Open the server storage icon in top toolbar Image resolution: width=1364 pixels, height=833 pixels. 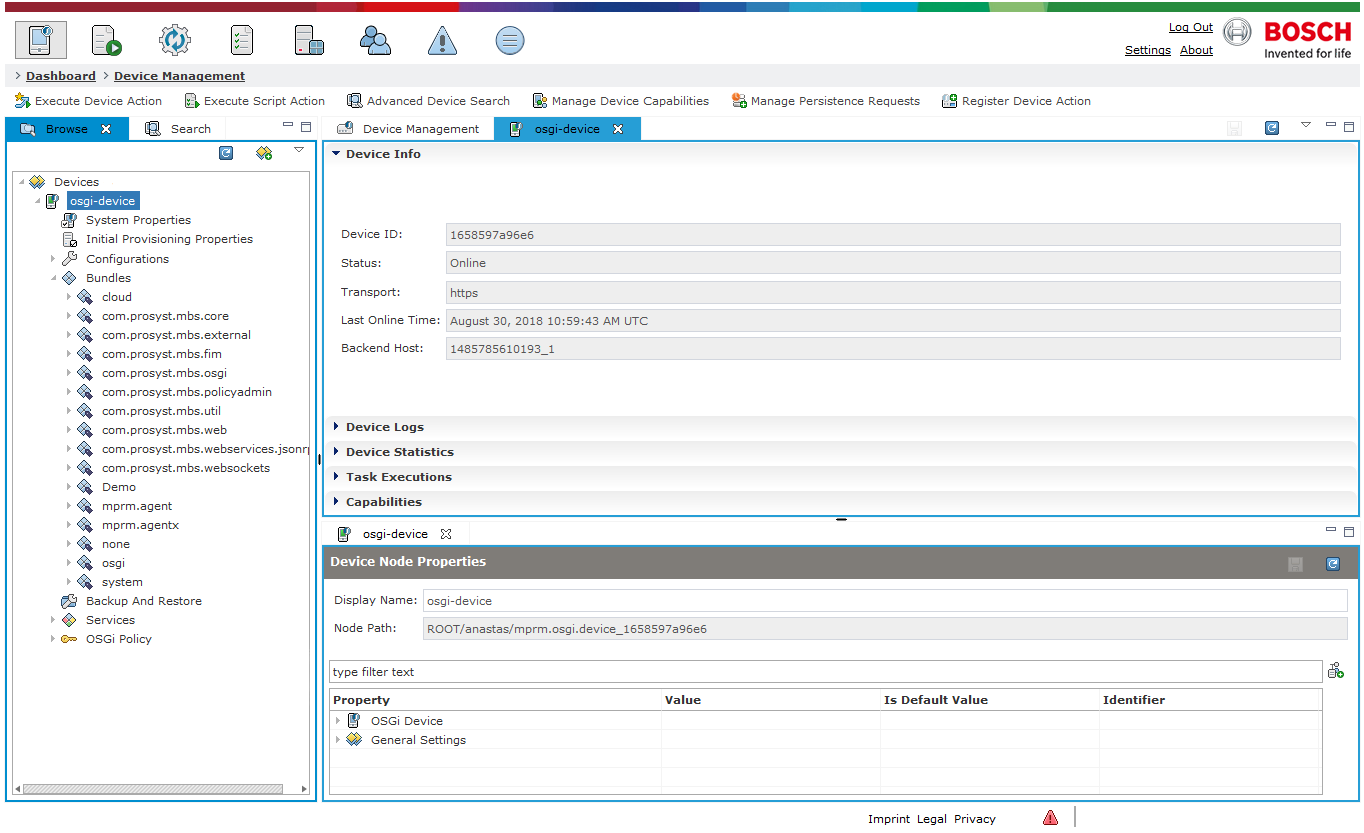point(309,40)
